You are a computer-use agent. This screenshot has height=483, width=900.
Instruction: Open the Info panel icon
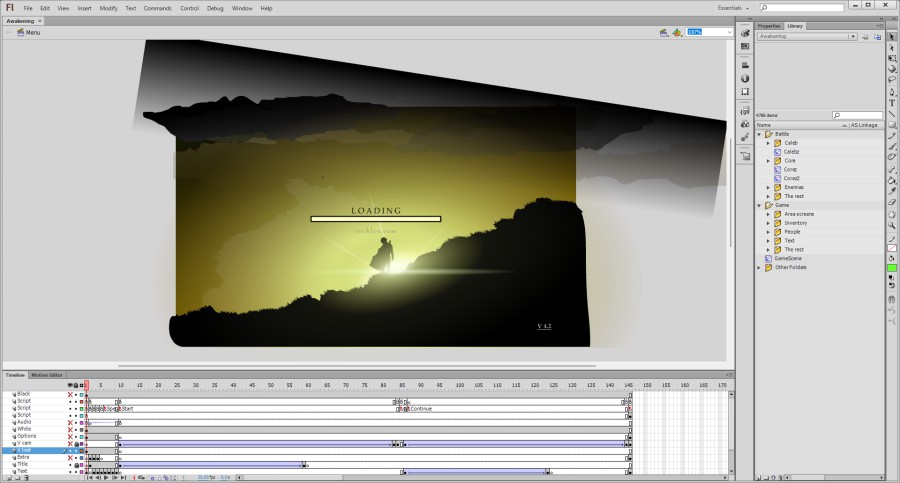[x=745, y=78]
